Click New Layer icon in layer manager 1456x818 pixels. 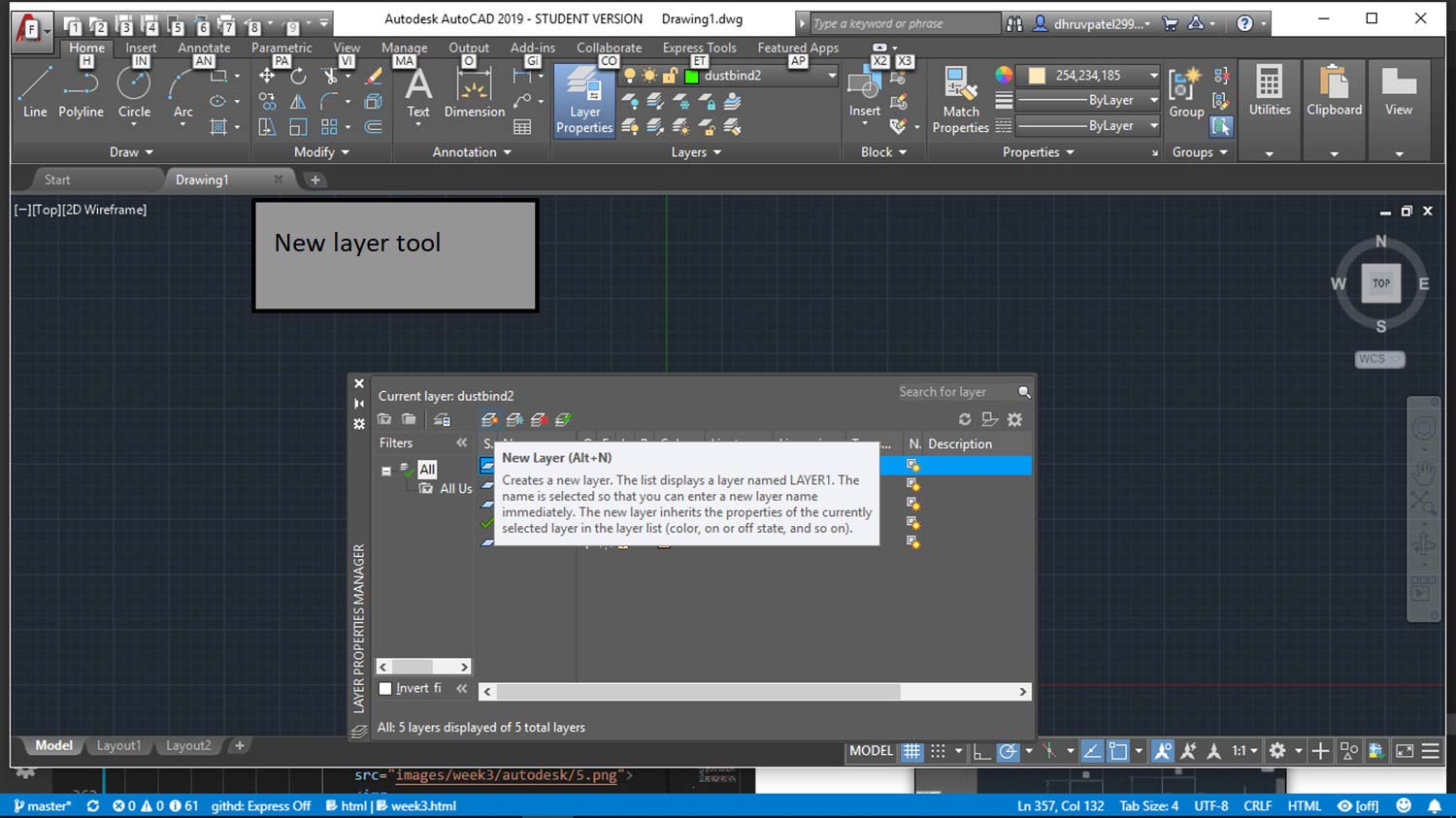coord(489,419)
